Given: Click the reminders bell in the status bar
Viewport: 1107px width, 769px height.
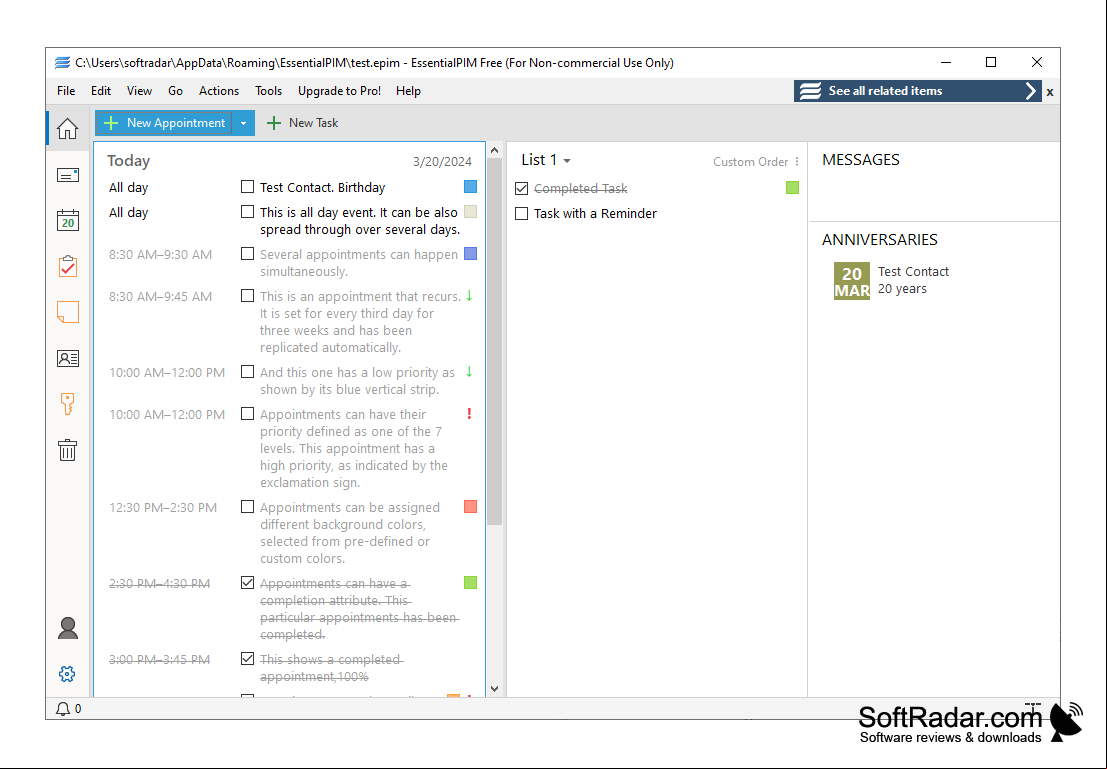Looking at the screenshot, I should pyautogui.click(x=63, y=709).
